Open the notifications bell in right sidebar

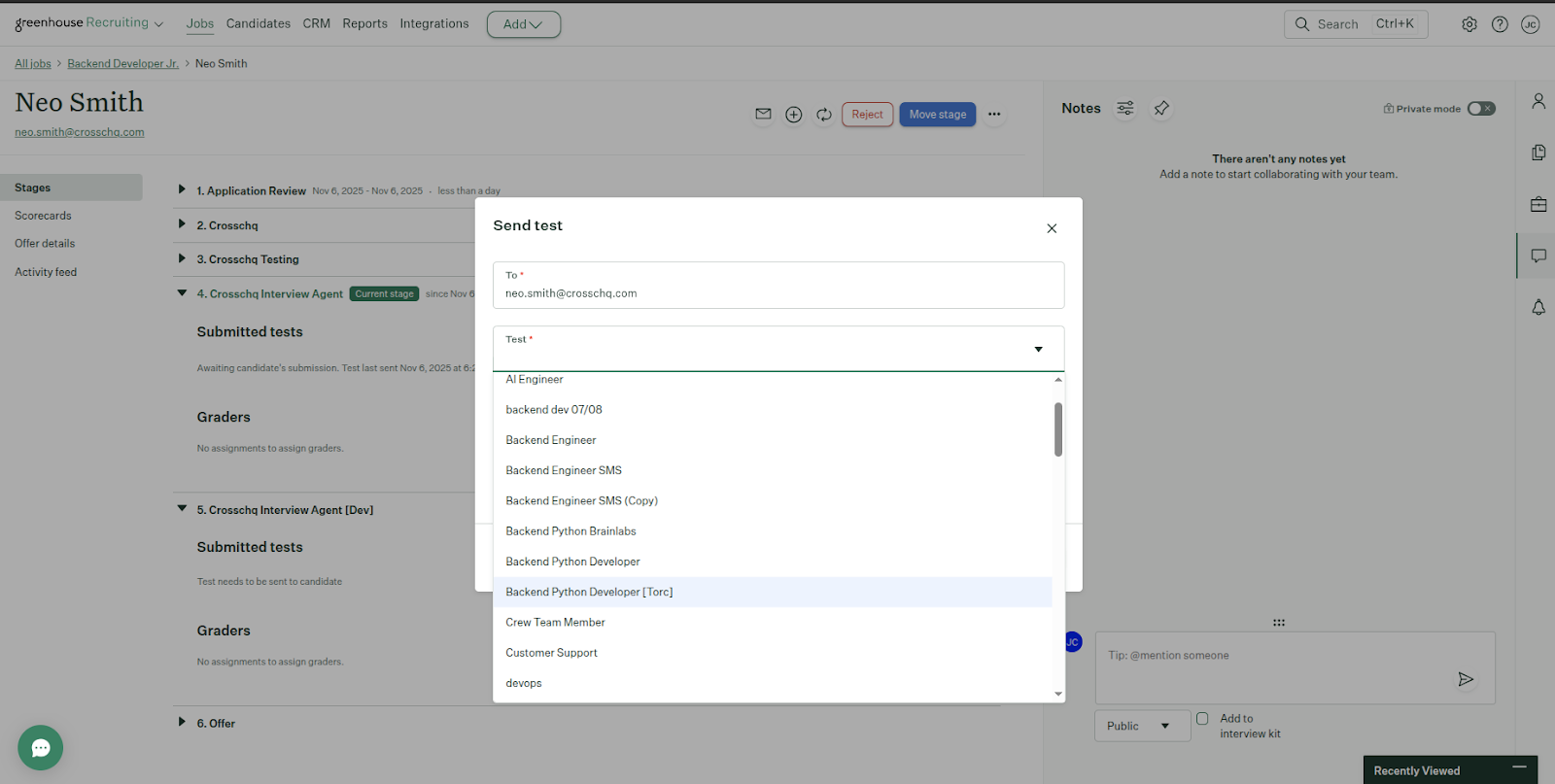(x=1538, y=307)
